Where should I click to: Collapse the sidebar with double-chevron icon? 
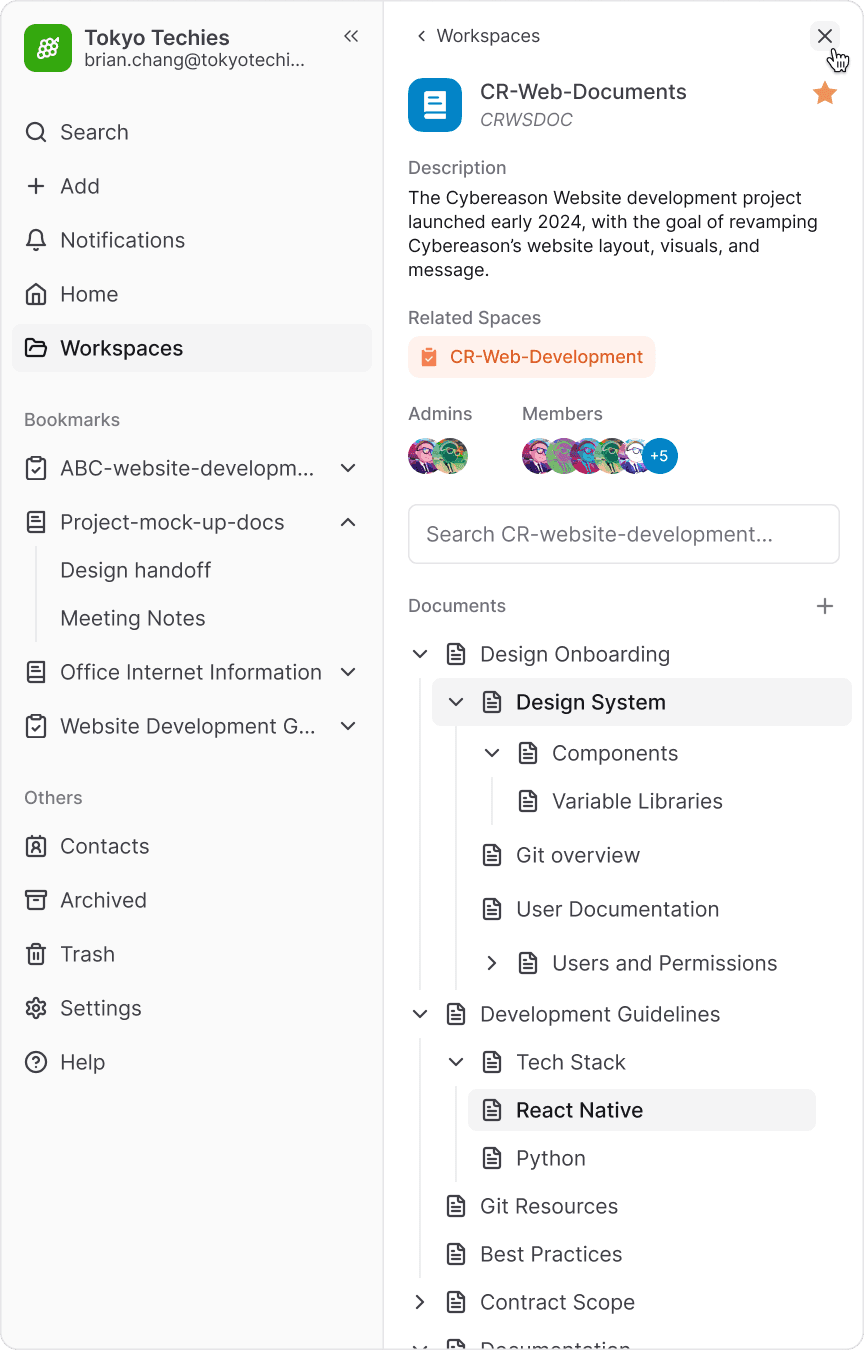pyautogui.click(x=351, y=37)
